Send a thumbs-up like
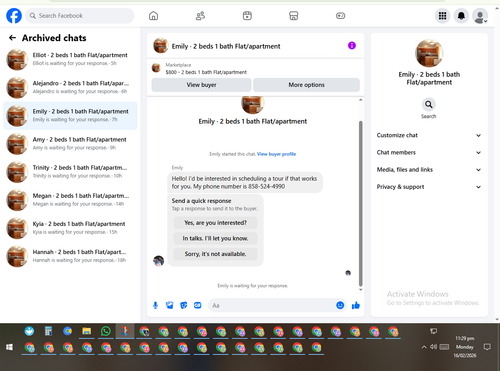 (x=356, y=305)
